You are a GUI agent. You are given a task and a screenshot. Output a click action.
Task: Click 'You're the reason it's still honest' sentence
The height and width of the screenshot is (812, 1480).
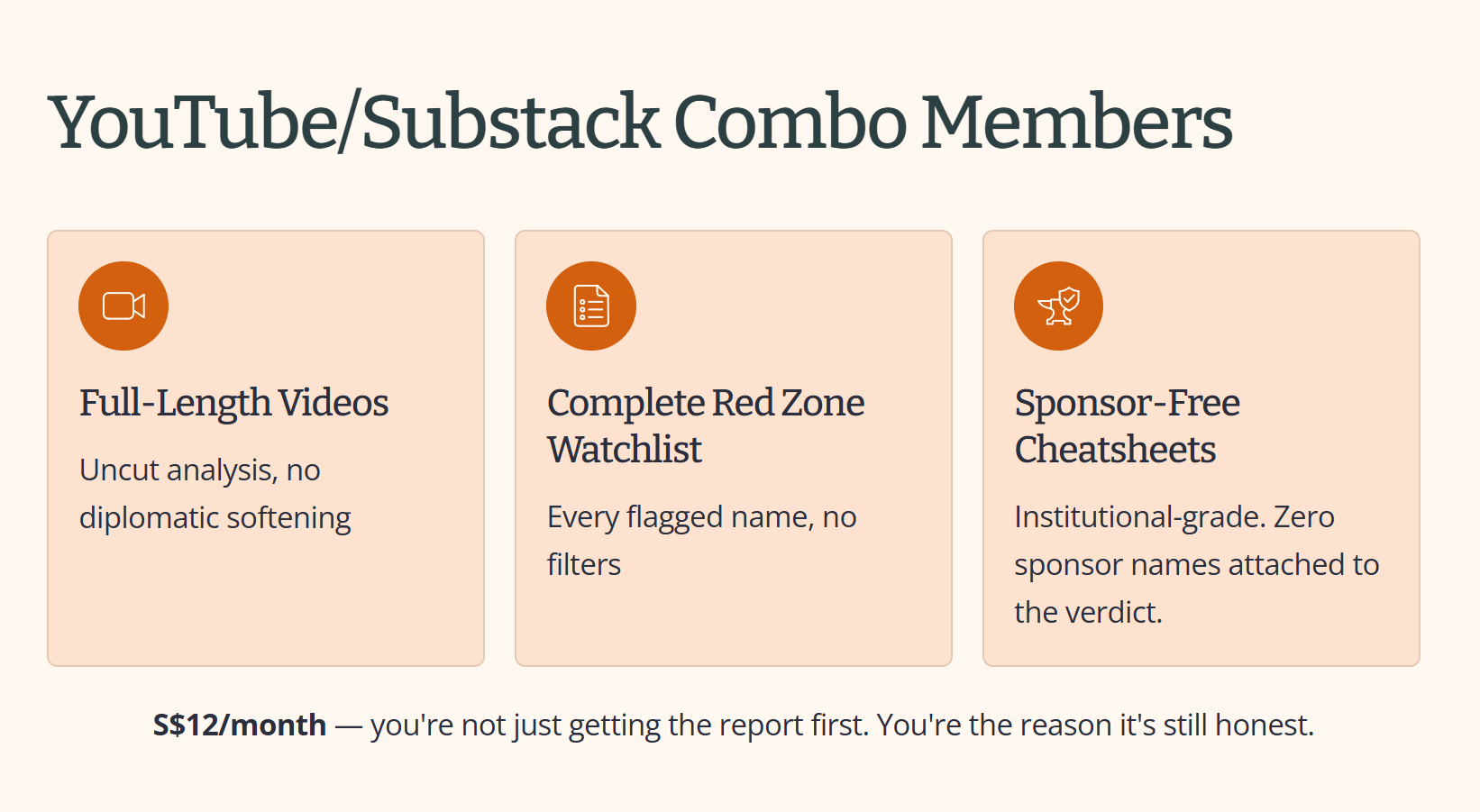(1095, 725)
